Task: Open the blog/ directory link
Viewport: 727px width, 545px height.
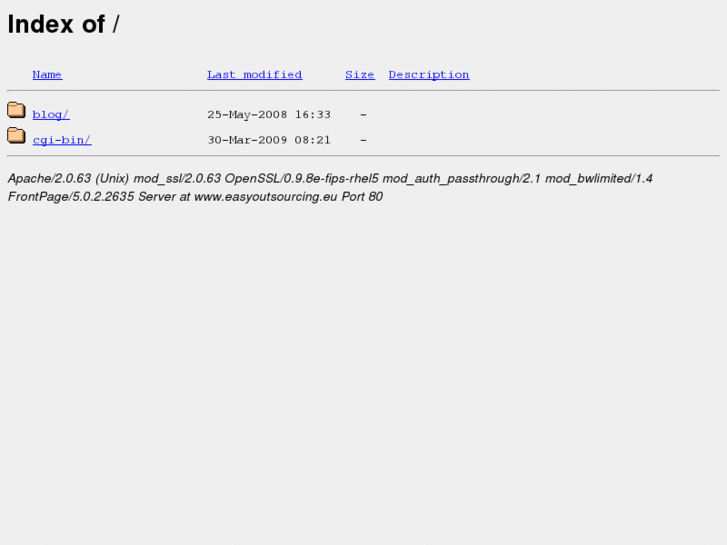Action: coord(51,115)
